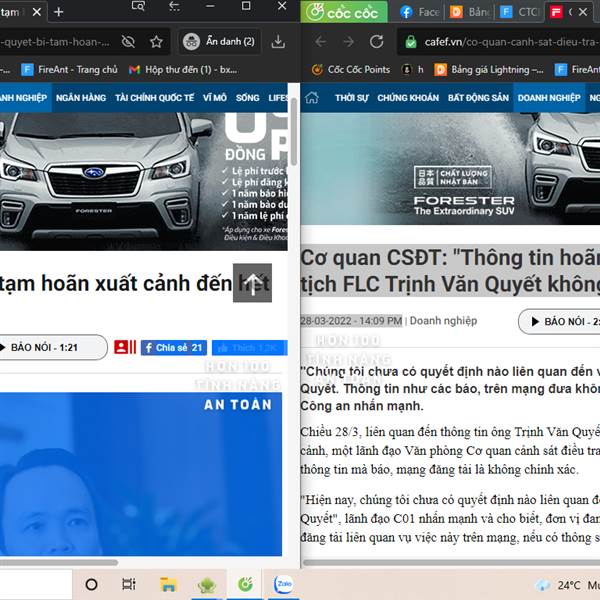Close the active cafef tab in Cốc Cốc
The width and height of the screenshot is (600, 600).
coord(583,12)
